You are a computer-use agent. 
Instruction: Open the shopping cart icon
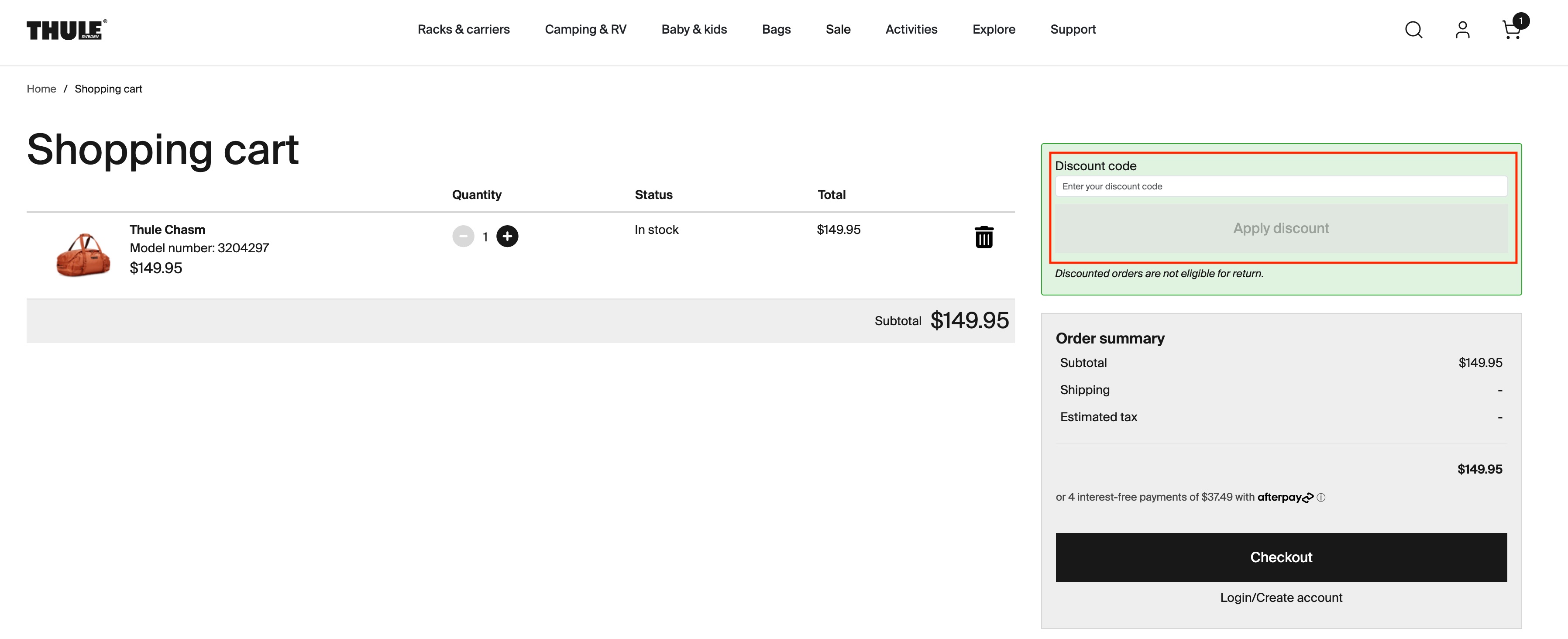[x=1511, y=30]
